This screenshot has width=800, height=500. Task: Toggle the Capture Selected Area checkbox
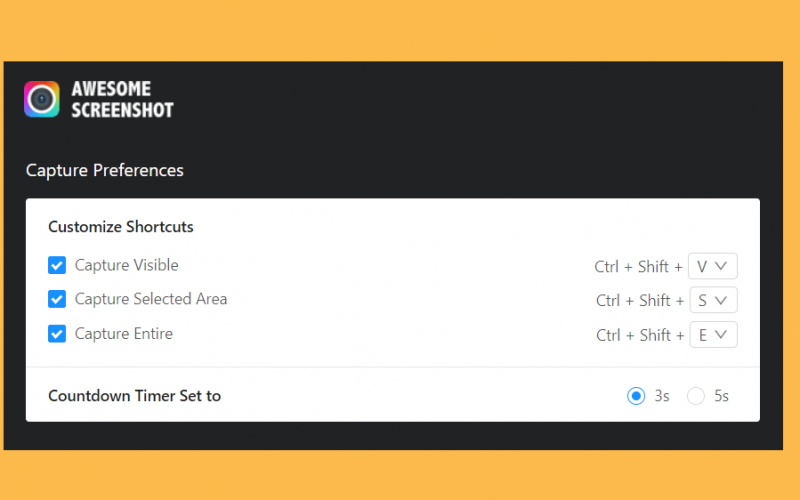tap(57, 299)
